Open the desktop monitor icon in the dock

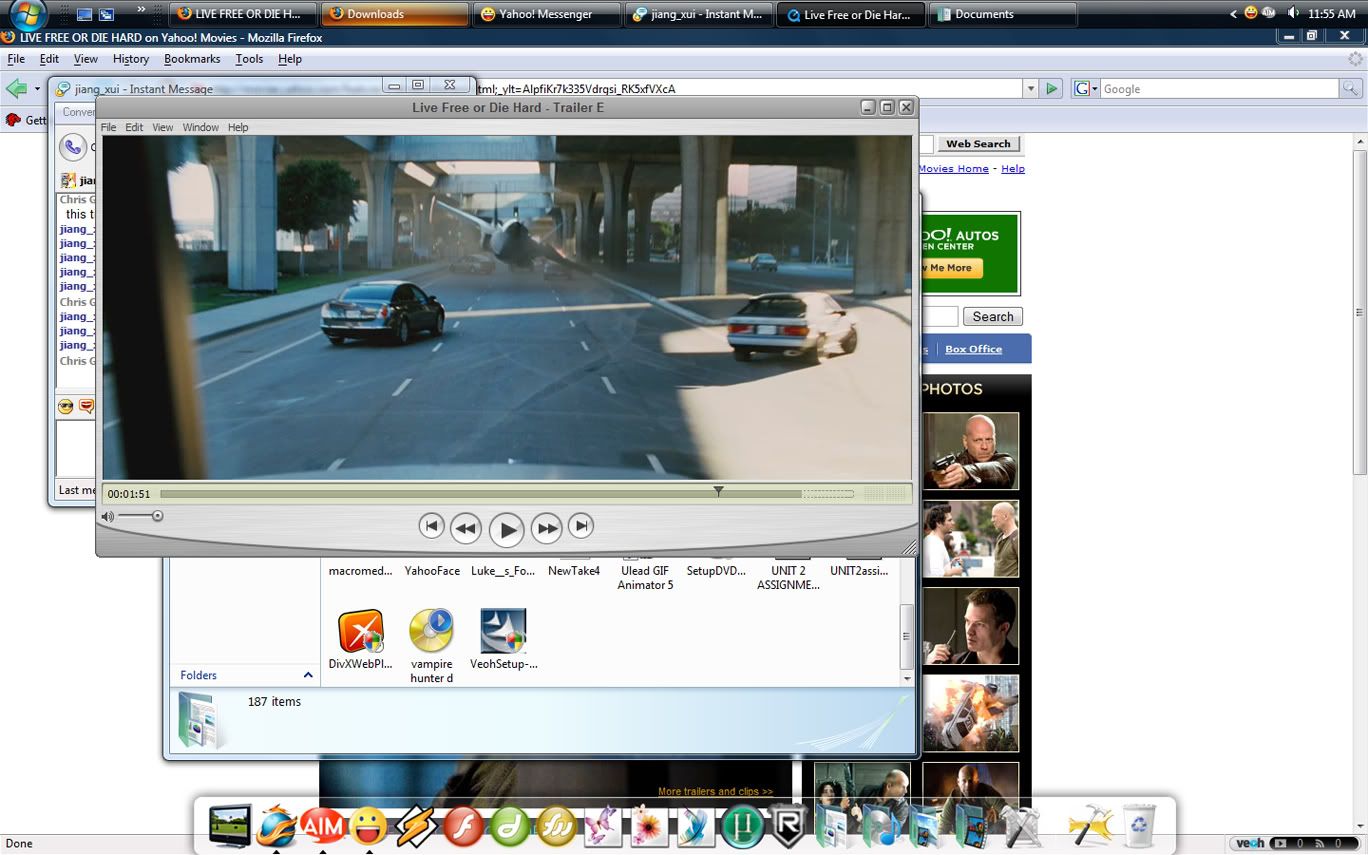pos(229,826)
